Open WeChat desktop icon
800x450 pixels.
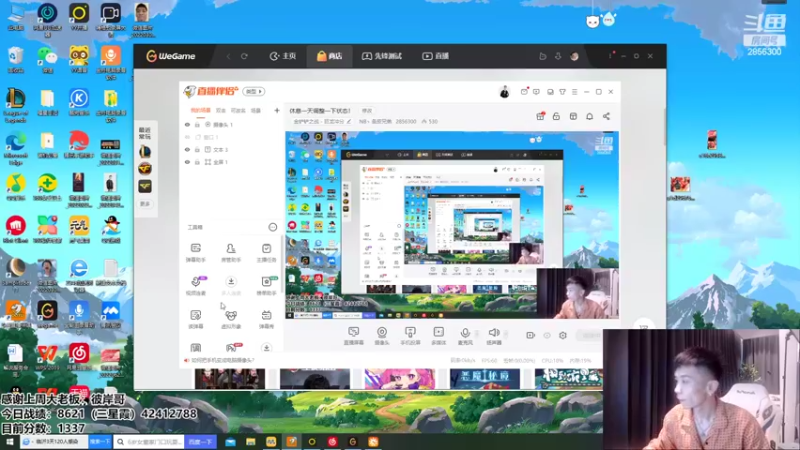tap(47, 60)
